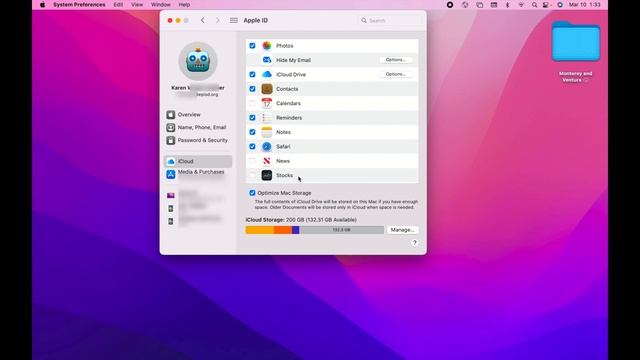Viewport: 640px width, 360px height.
Task: Click the Photos app icon
Action: point(267,46)
